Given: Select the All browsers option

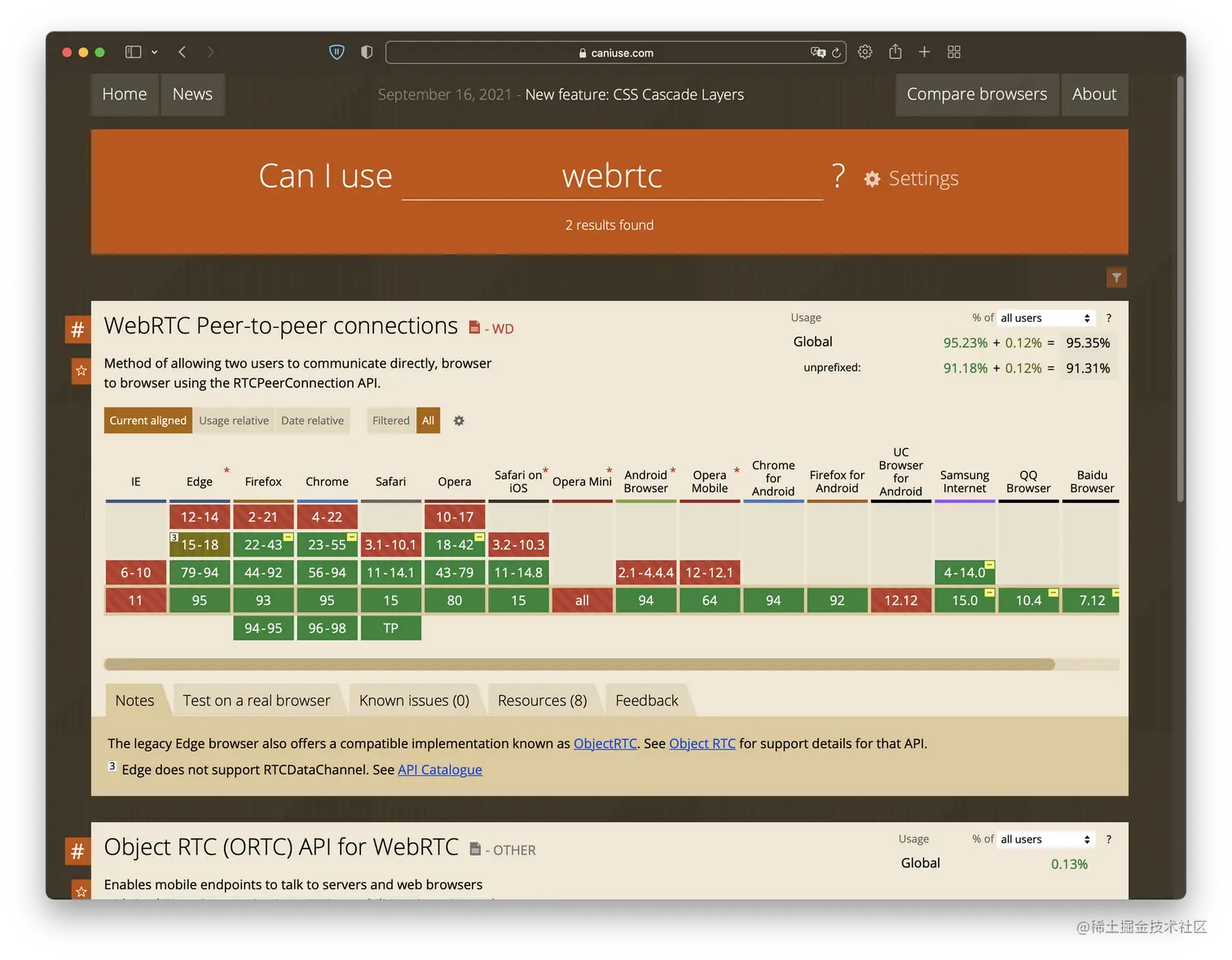Looking at the screenshot, I should tap(428, 421).
